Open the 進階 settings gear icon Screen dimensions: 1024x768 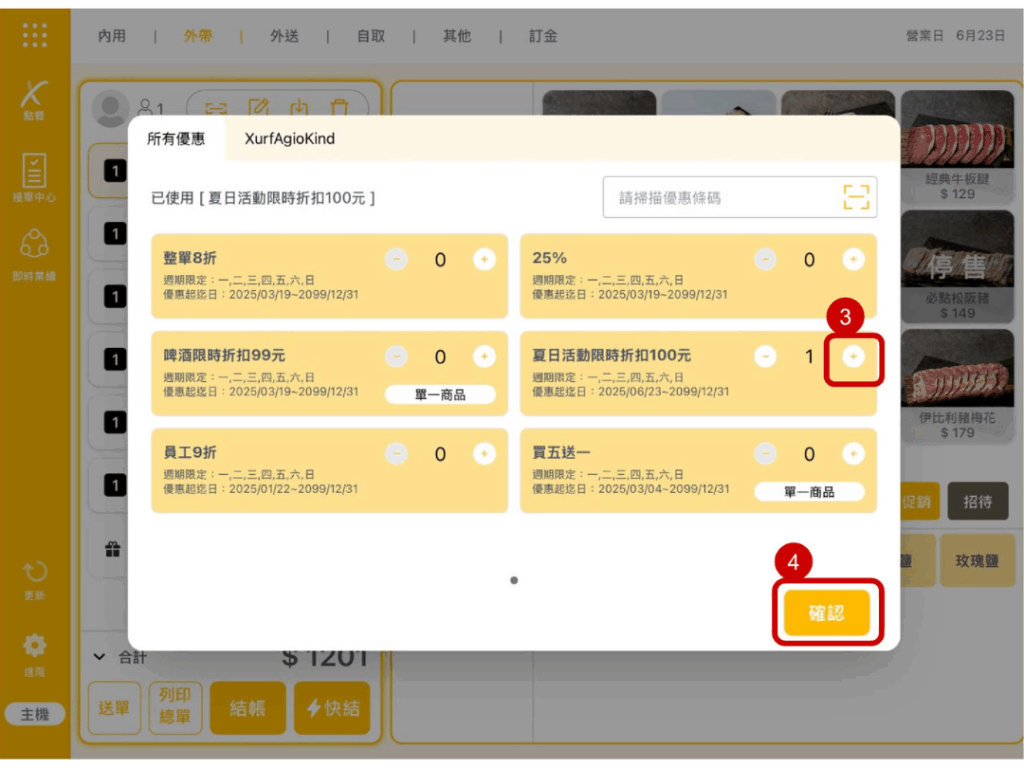coord(34,651)
